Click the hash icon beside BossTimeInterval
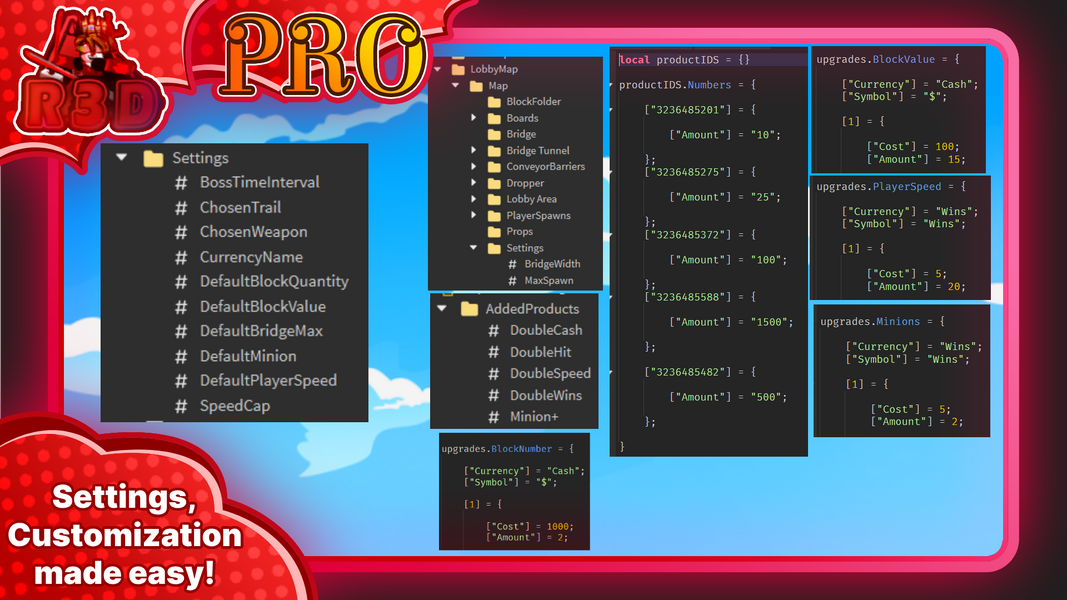 pyautogui.click(x=181, y=182)
